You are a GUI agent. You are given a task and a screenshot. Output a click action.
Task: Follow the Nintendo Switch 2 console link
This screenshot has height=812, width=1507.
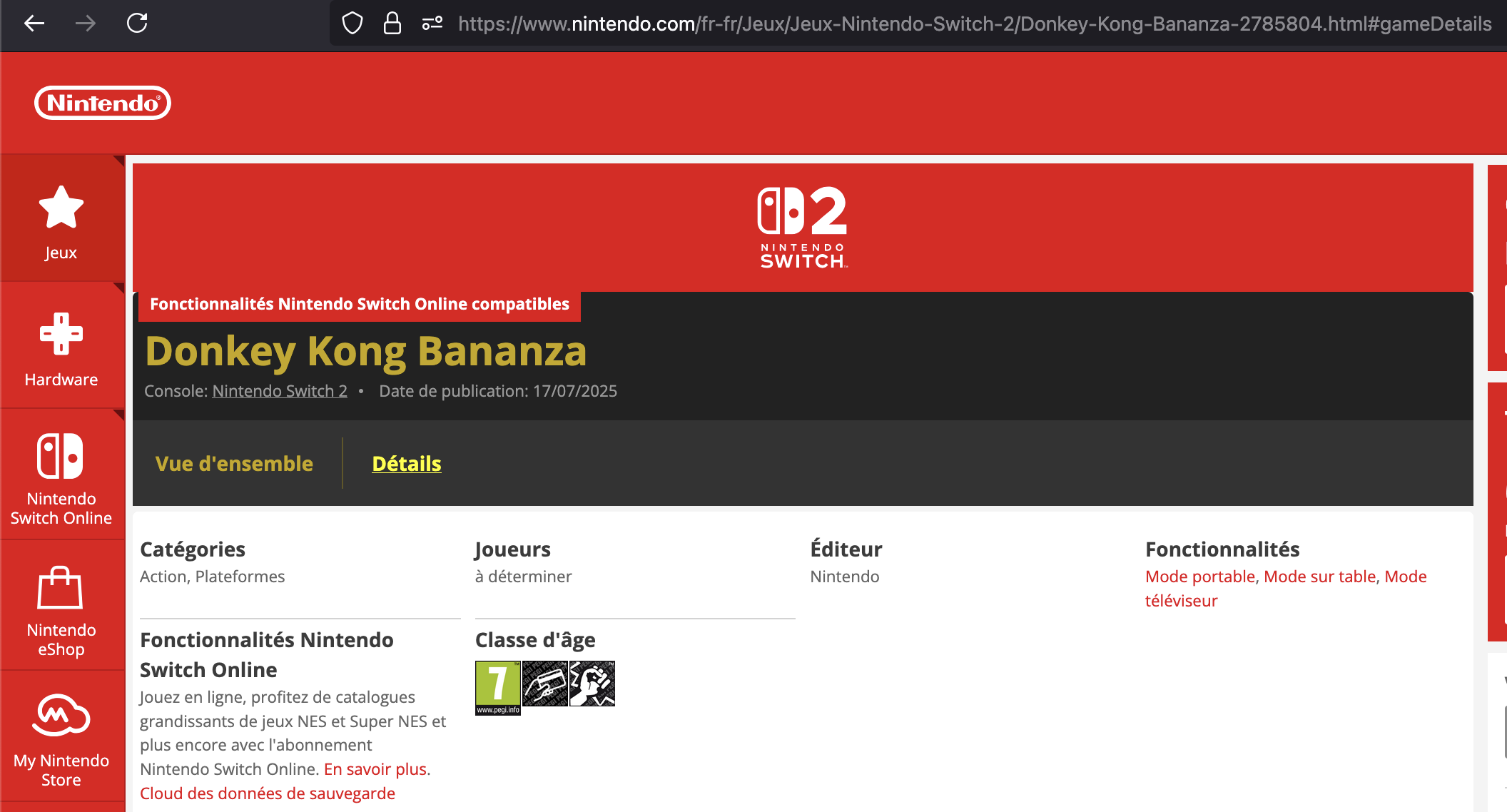[280, 391]
